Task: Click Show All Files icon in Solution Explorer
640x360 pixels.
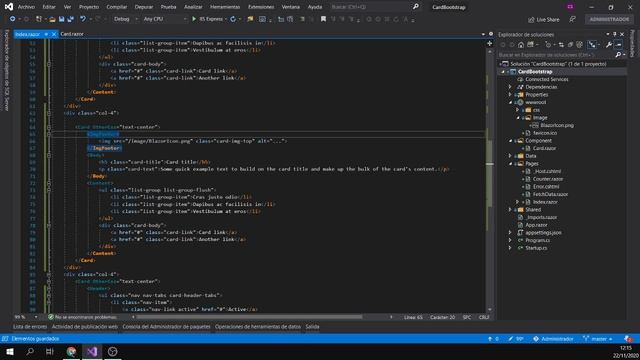Action: pos(579,44)
